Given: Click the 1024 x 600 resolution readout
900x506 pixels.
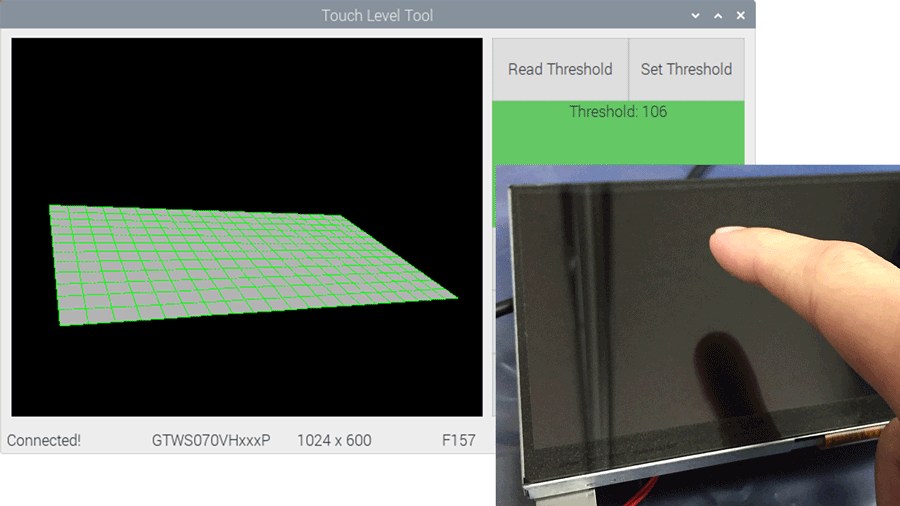Looking at the screenshot, I should 334,440.
